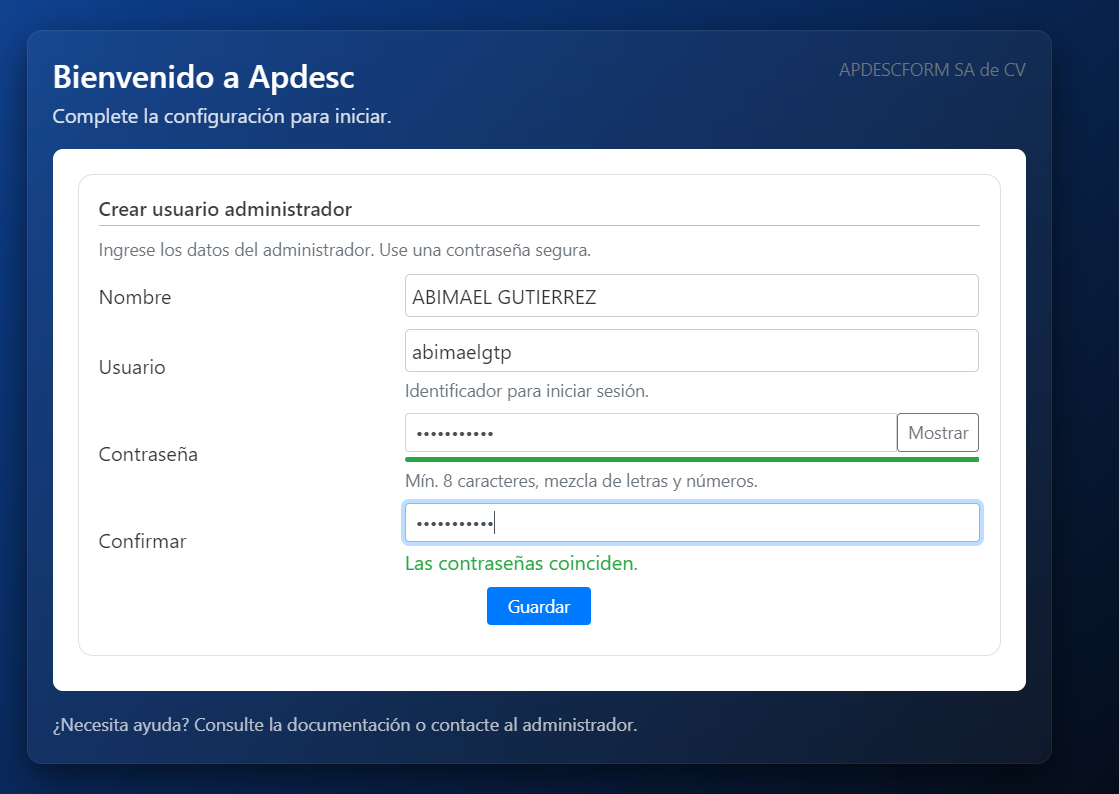Click the Bienvenido a Apdesc heading

pos(203,76)
